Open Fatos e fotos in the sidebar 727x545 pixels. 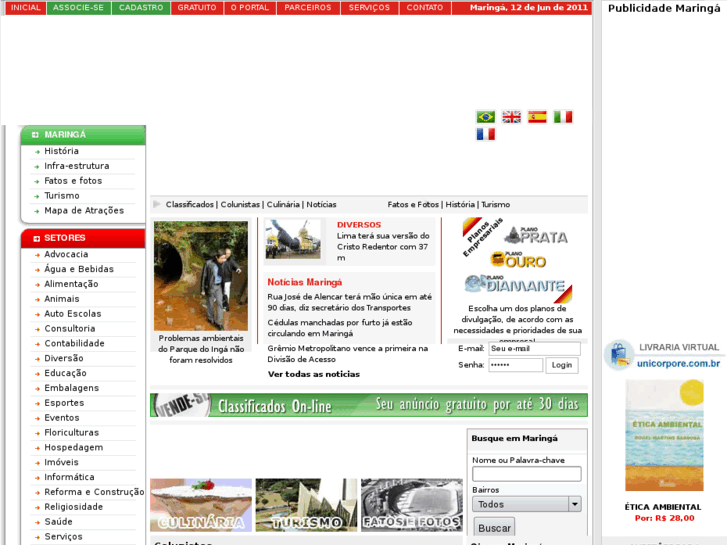pyautogui.click(x=73, y=180)
